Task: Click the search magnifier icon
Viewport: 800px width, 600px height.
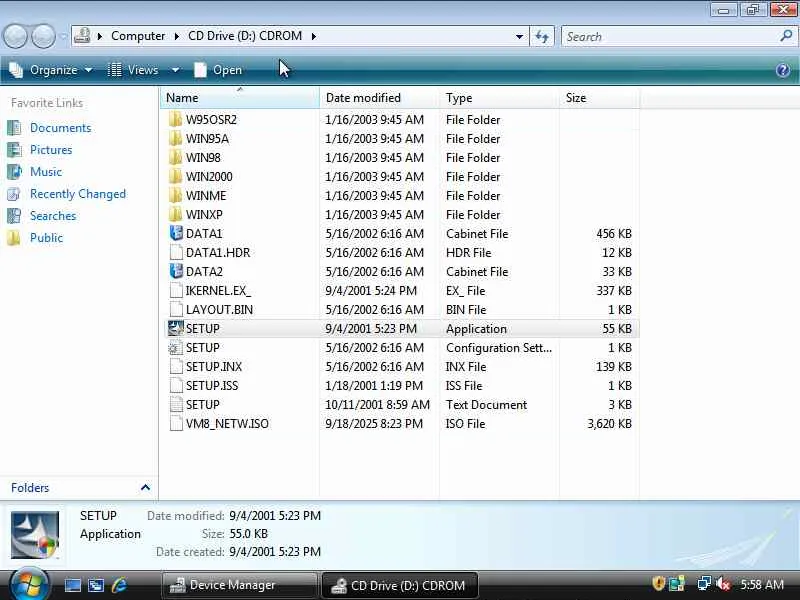Action: point(786,36)
